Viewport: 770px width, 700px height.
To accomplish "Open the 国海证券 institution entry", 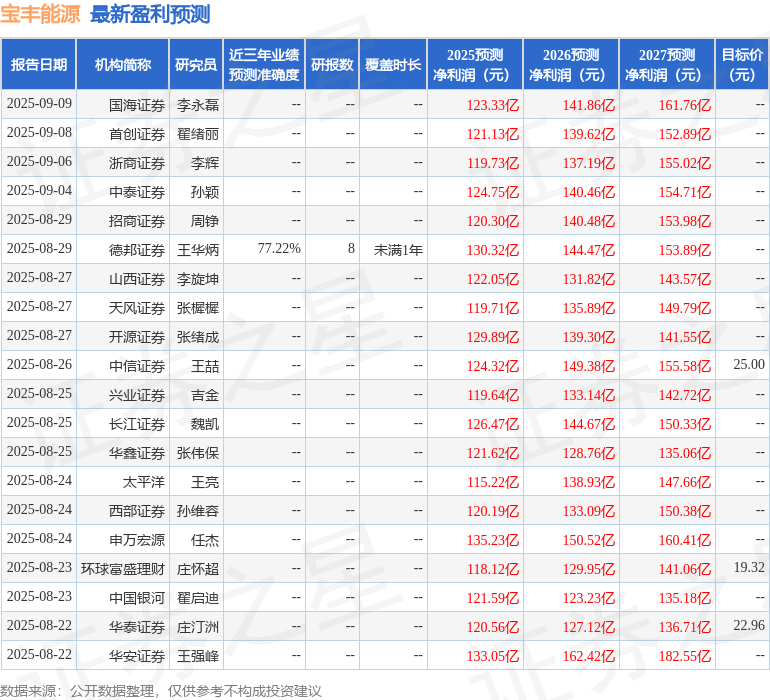I will point(136,104).
